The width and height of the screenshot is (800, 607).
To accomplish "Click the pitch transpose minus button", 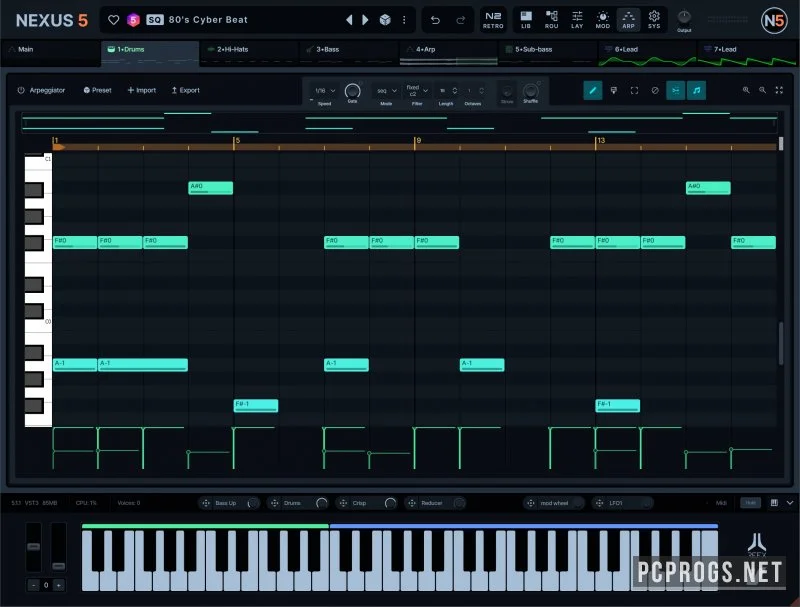I will [34, 585].
